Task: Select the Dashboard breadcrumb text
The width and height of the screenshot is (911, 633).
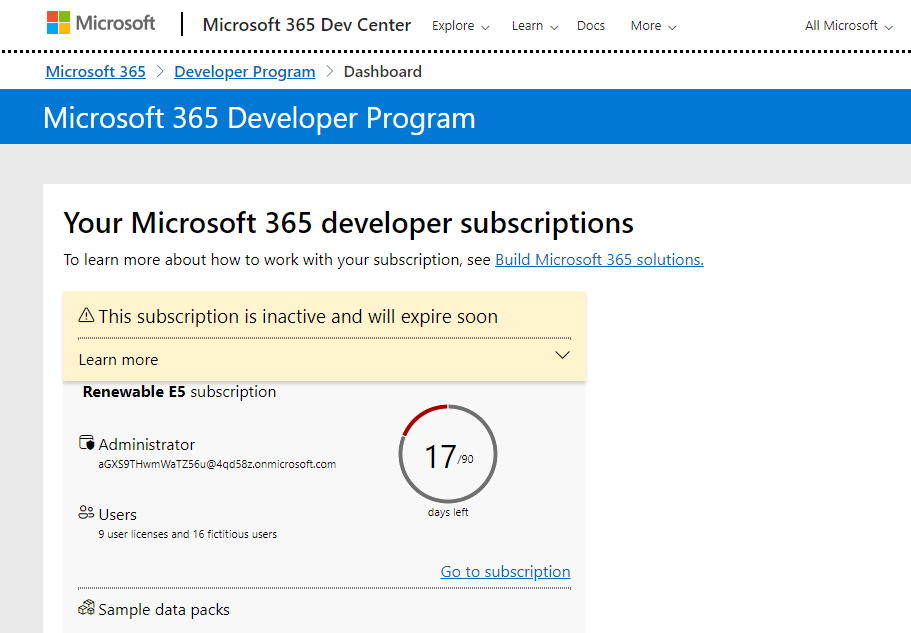Action: (x=383, y=71)
